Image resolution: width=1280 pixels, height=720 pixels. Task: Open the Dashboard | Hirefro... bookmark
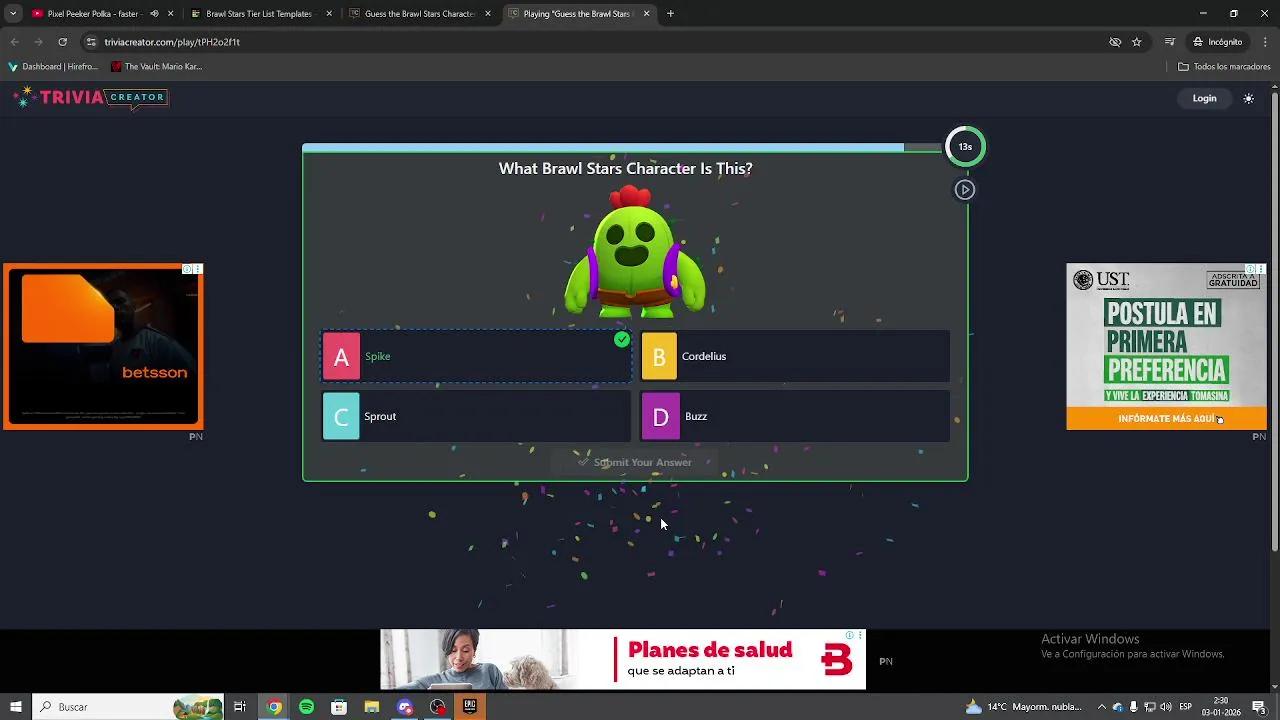(x=53, y=67)
